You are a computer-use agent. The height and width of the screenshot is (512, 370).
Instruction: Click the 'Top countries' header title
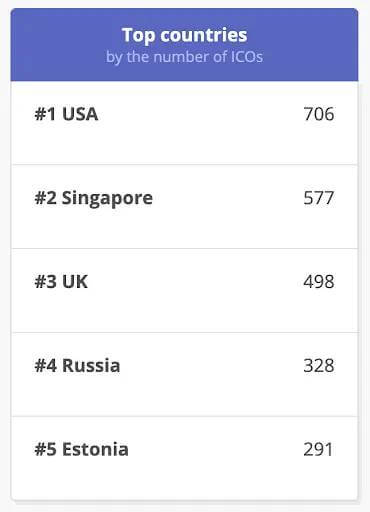coord(184,36)
